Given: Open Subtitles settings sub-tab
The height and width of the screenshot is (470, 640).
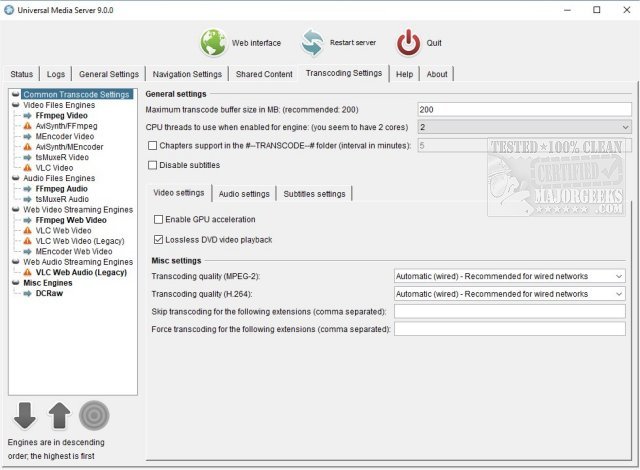Looking at the screenshot, I should pos(314,194).
